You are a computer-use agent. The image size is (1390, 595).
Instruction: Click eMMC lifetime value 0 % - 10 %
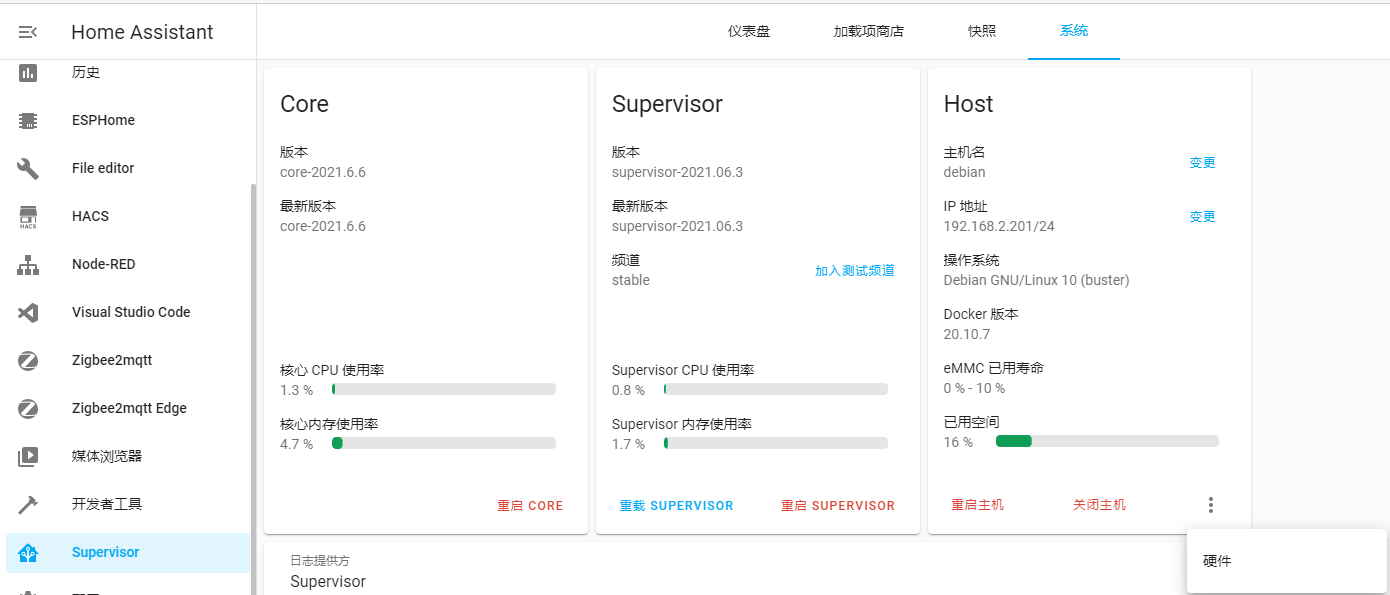[975, 388]
